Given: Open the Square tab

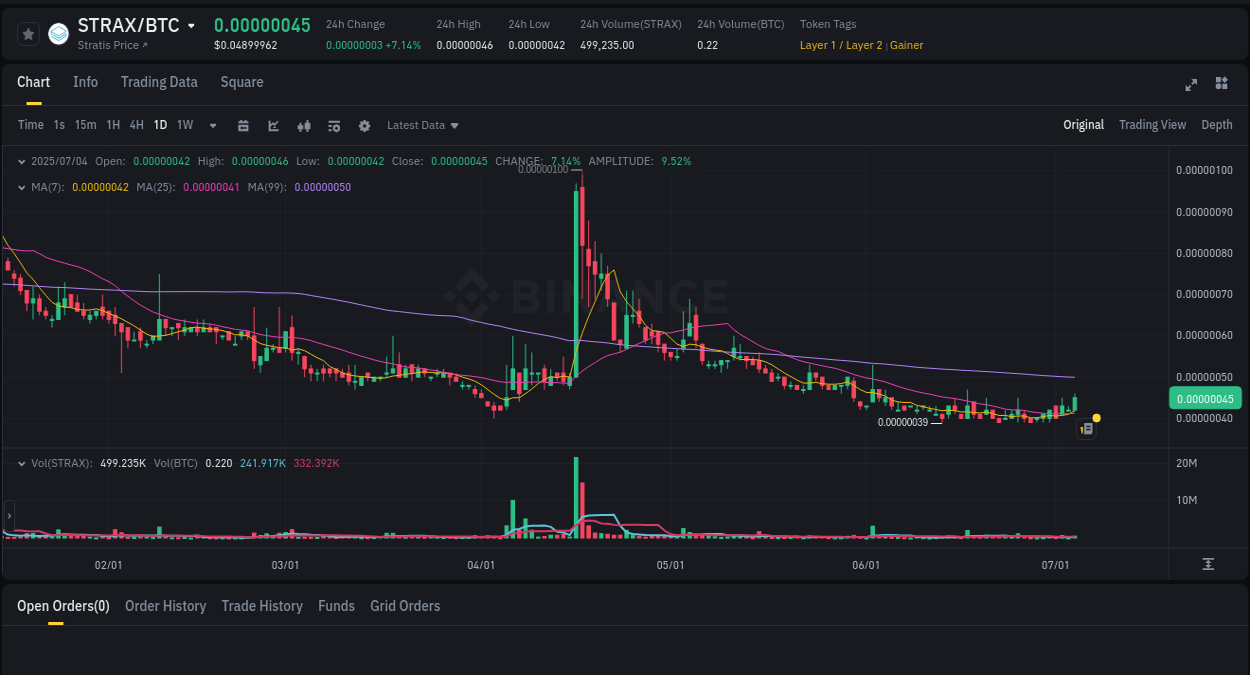Looking at the screenshot, I should coord(242,82).
